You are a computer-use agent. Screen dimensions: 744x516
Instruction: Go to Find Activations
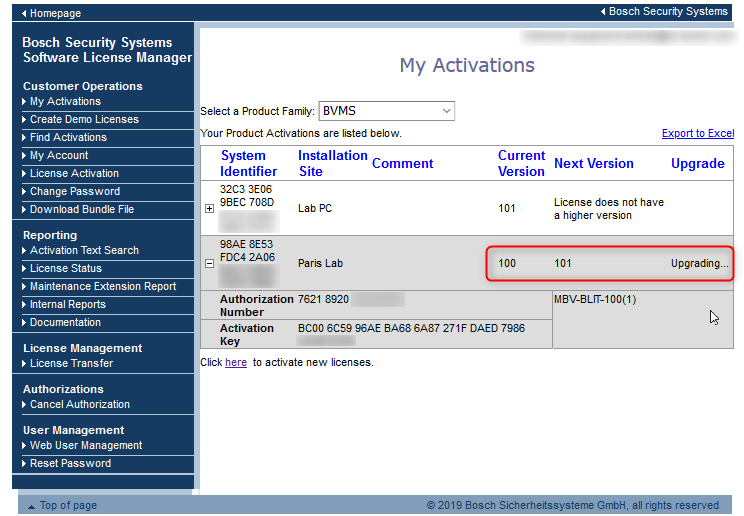[68, 137]
